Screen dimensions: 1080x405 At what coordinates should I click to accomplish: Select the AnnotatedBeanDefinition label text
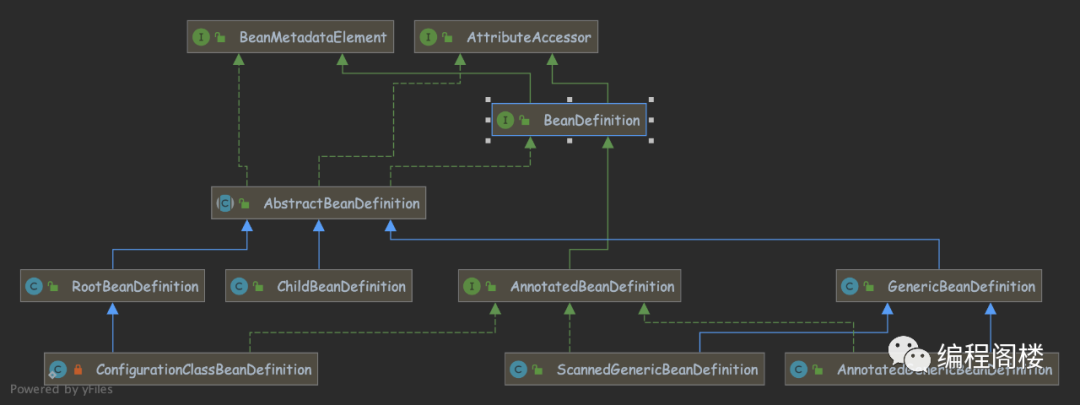pos(592,287)
